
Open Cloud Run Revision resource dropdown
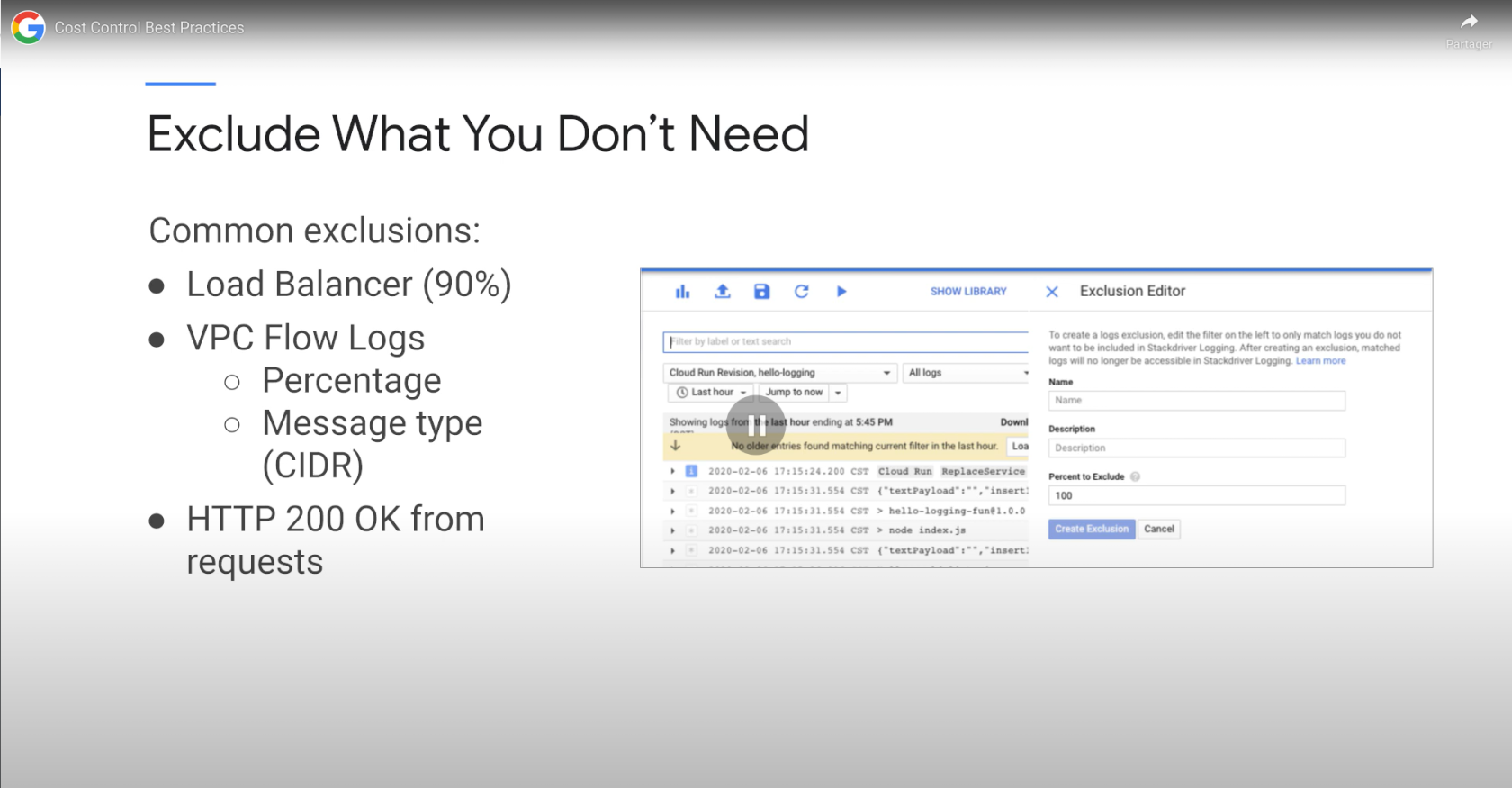pos(779,373)
